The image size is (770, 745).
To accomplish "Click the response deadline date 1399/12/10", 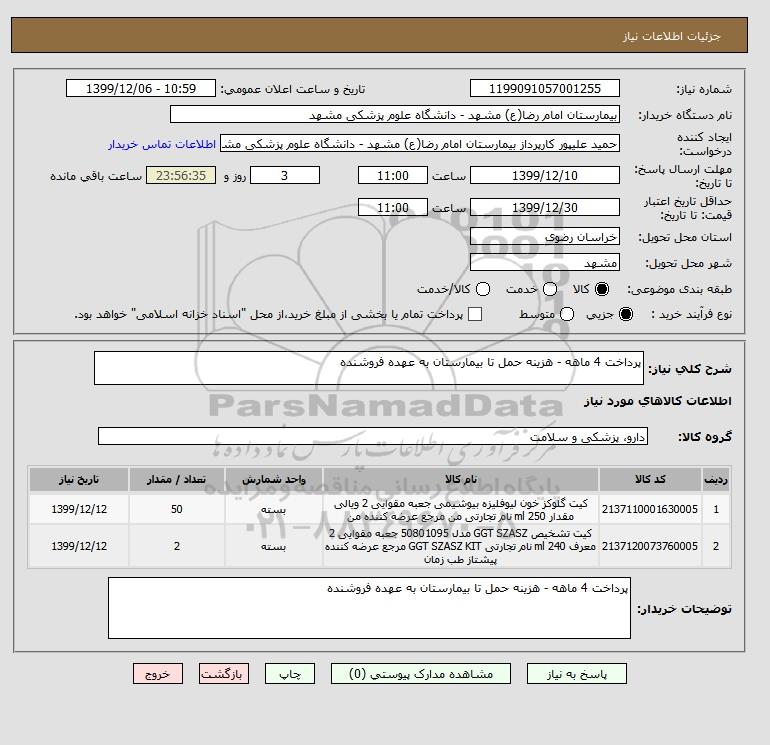I will point(545,175).
